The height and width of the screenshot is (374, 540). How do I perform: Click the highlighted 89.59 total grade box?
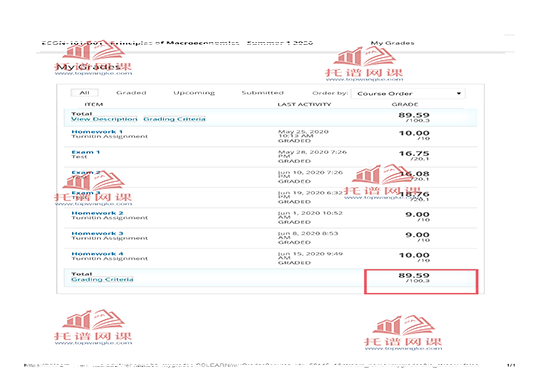point(421,281)
